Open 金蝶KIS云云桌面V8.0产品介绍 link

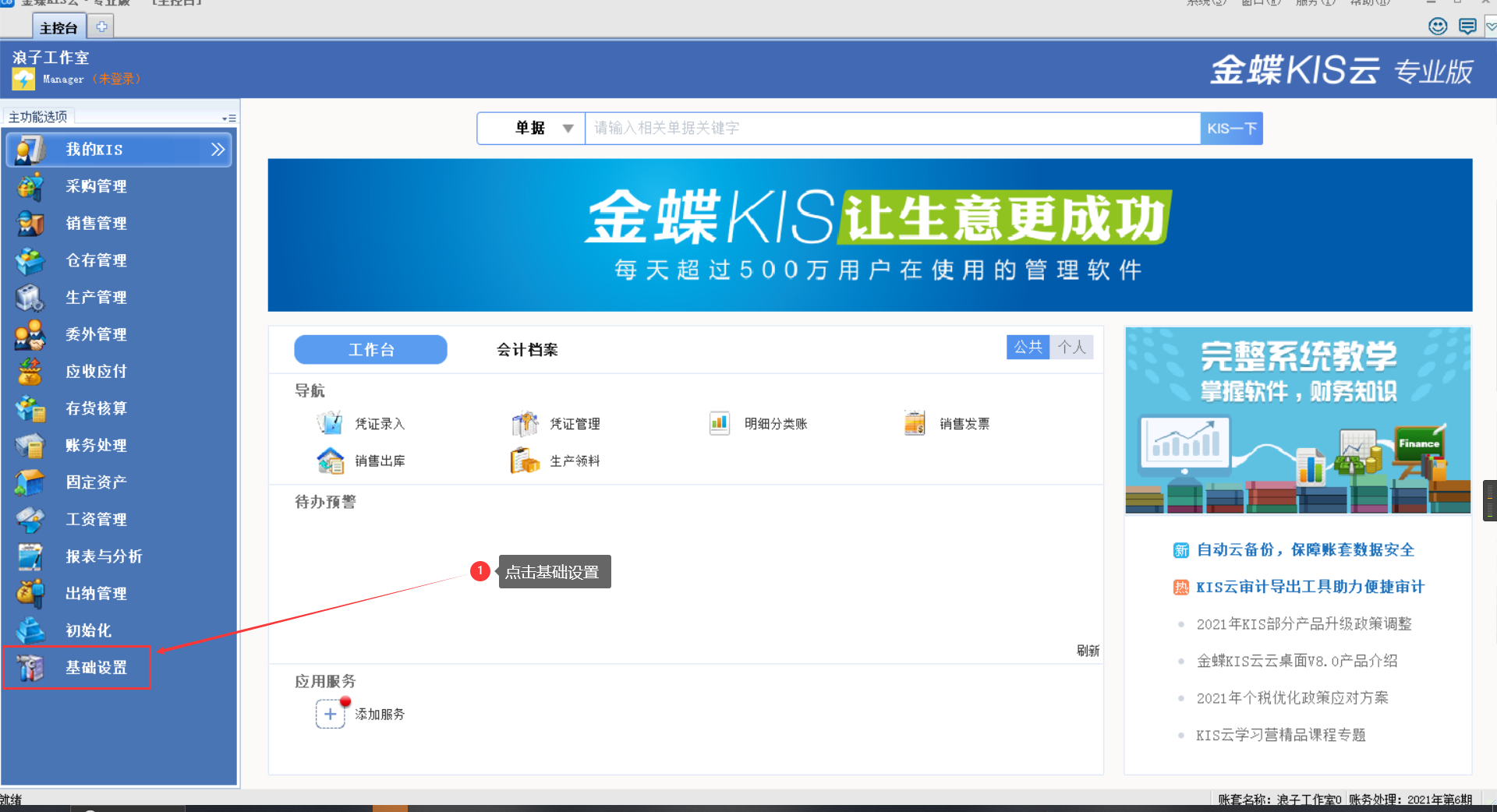pos(1297,661)
